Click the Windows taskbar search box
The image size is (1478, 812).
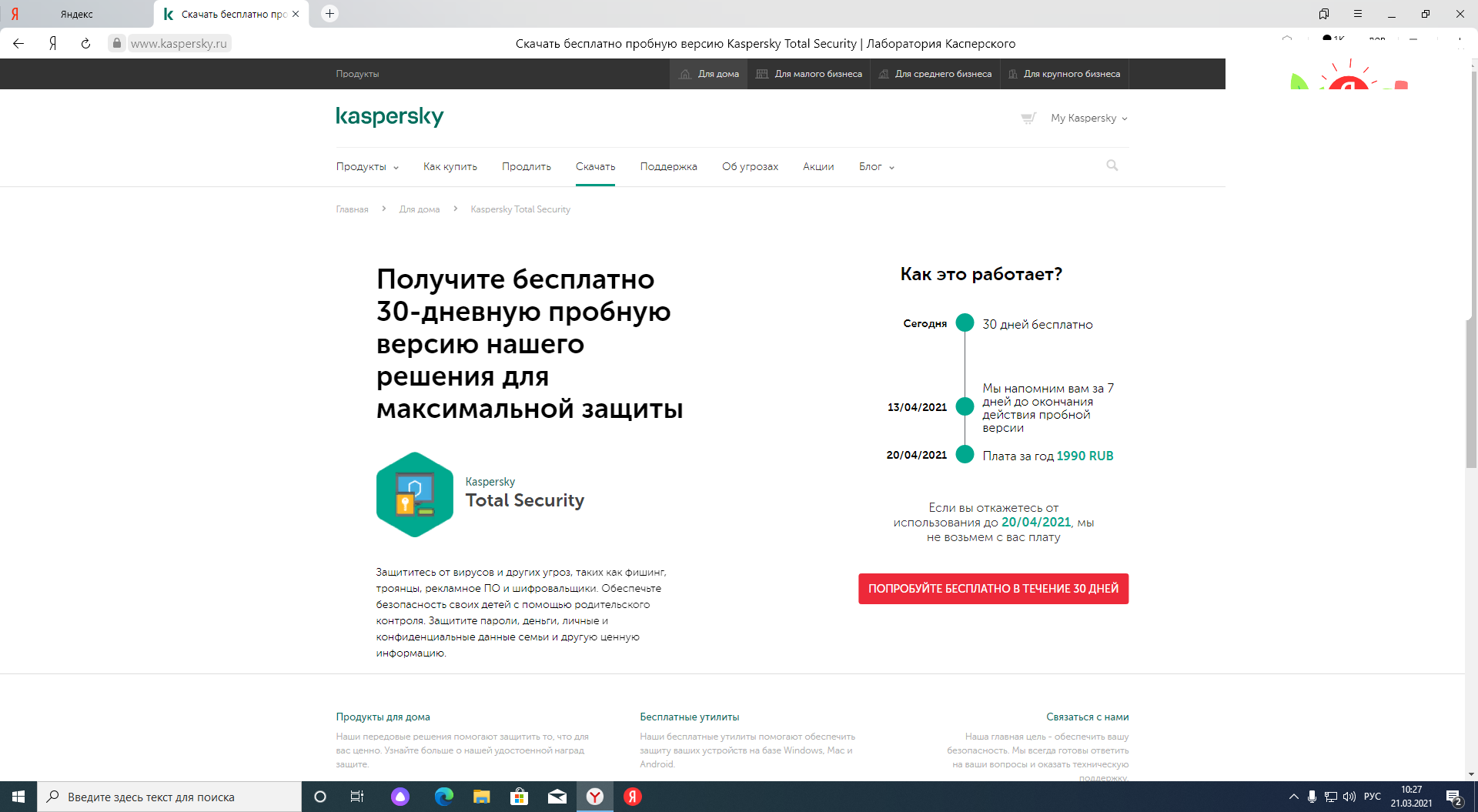click(x=169, y=797)
